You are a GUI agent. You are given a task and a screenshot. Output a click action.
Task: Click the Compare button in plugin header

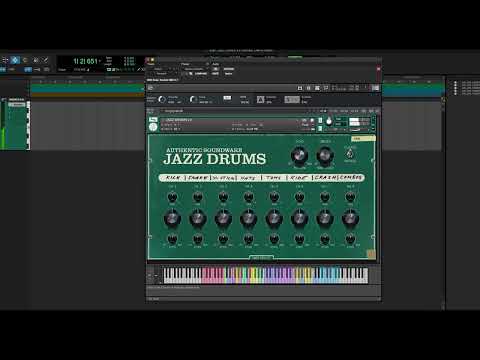(201, 73)
